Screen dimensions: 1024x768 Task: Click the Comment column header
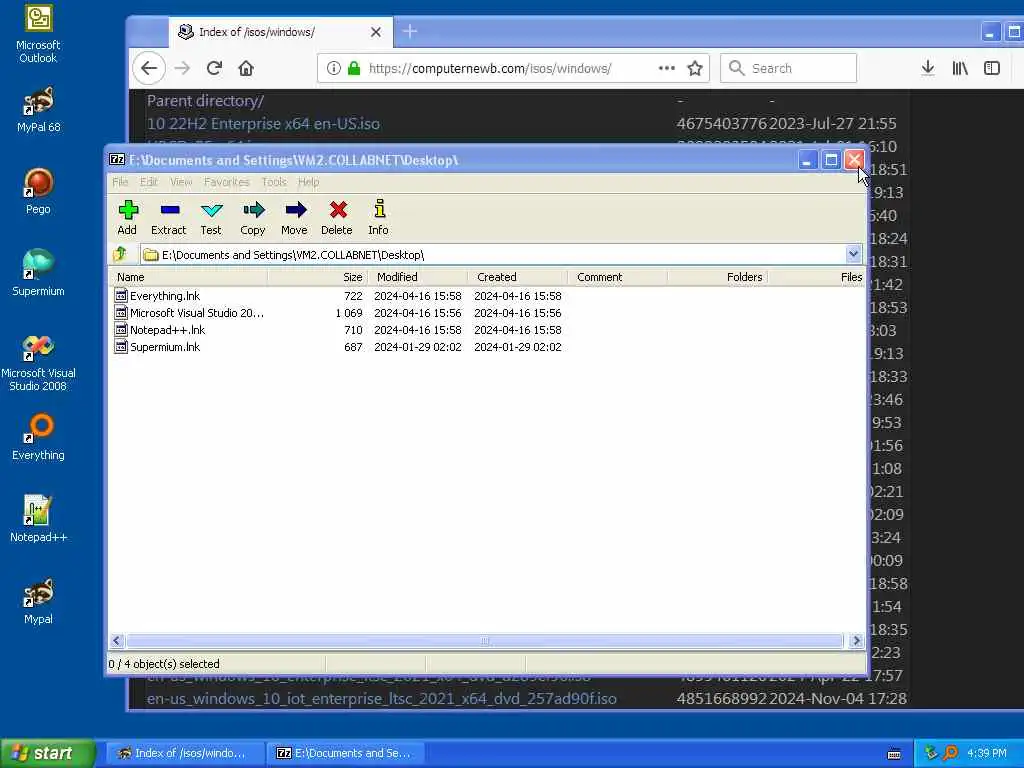click(x=618, y=277)
